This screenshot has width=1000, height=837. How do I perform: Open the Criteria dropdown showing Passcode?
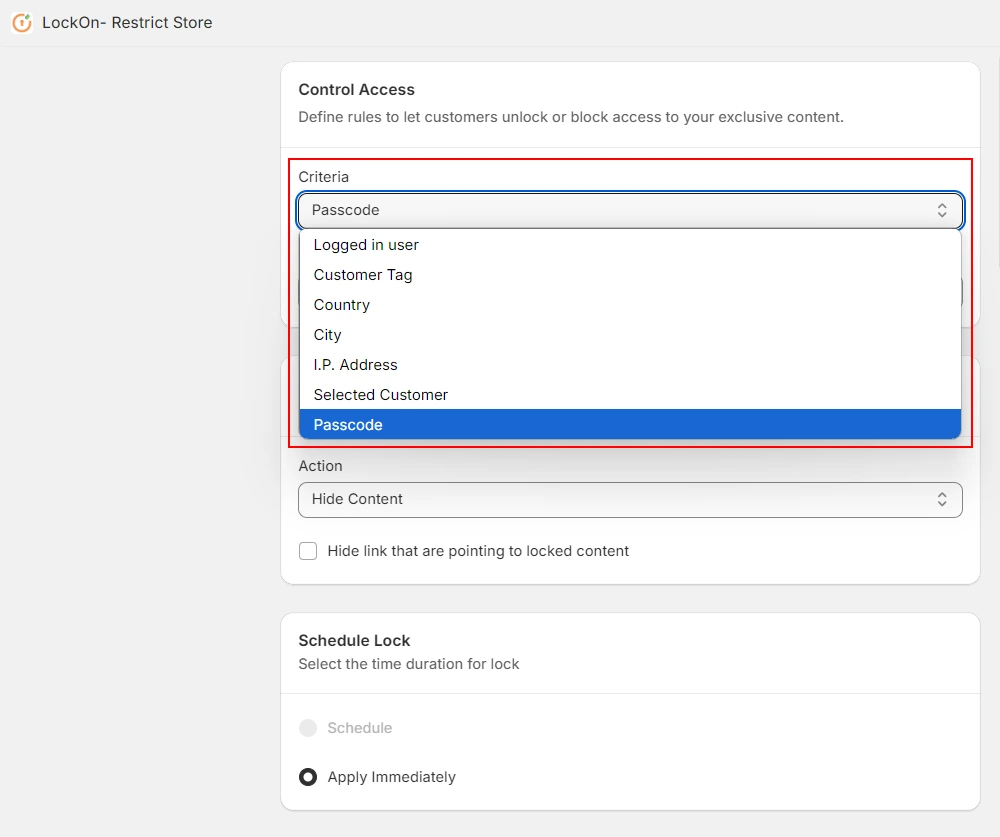click(630, 211)
